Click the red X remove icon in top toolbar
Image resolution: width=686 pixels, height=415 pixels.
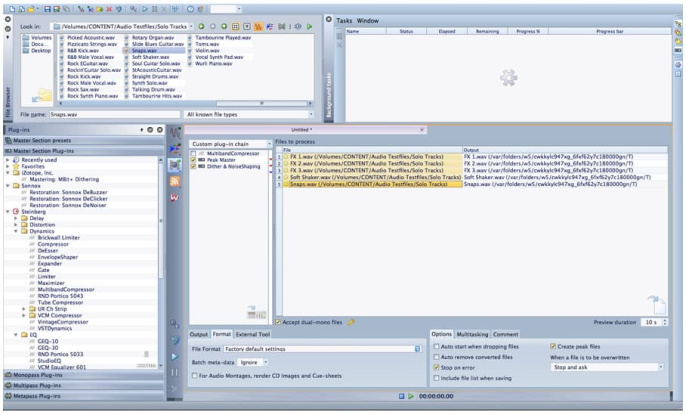tap(109, 9)
